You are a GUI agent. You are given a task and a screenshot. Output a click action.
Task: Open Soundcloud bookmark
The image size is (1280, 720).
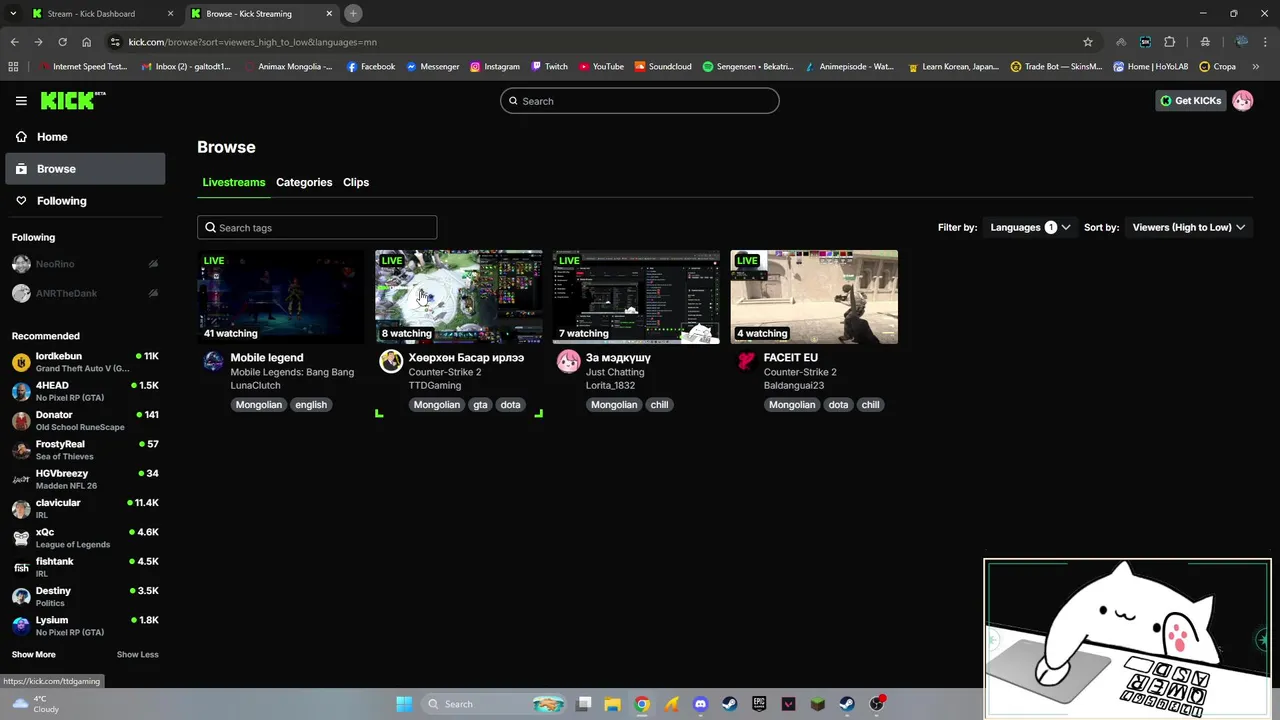tap(663, 67)
